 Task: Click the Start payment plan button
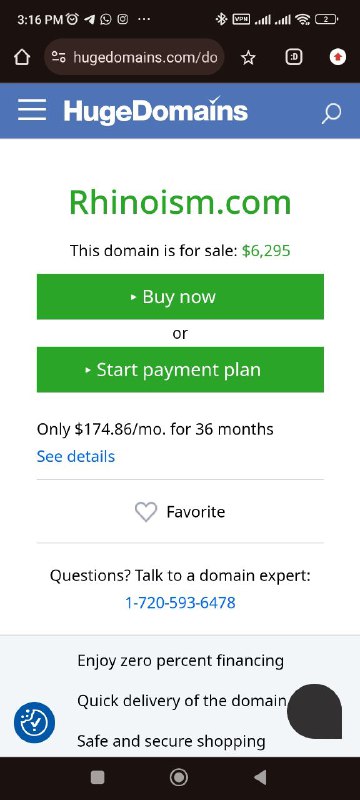click(x=180, y=369)
